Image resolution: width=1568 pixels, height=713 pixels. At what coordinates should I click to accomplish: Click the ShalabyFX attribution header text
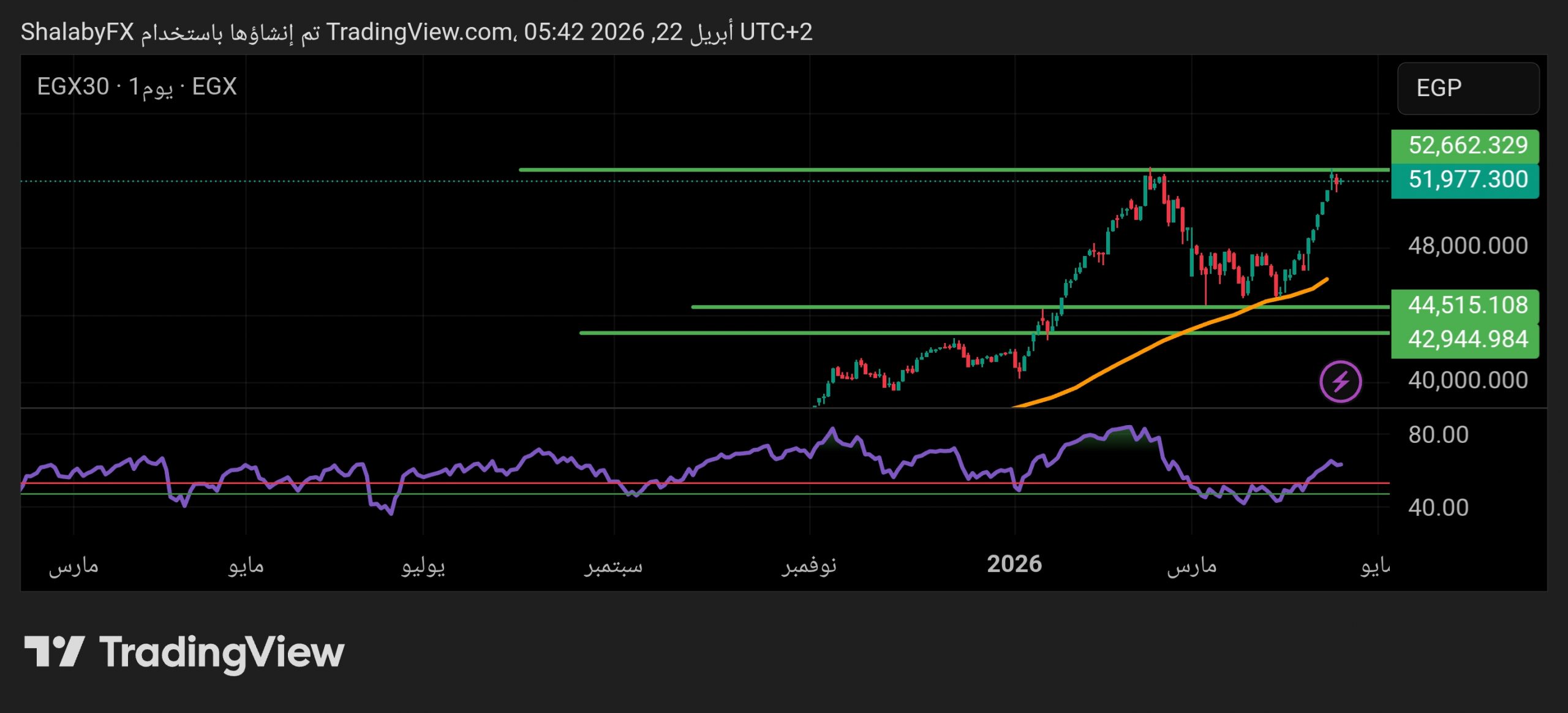(77, 32)
